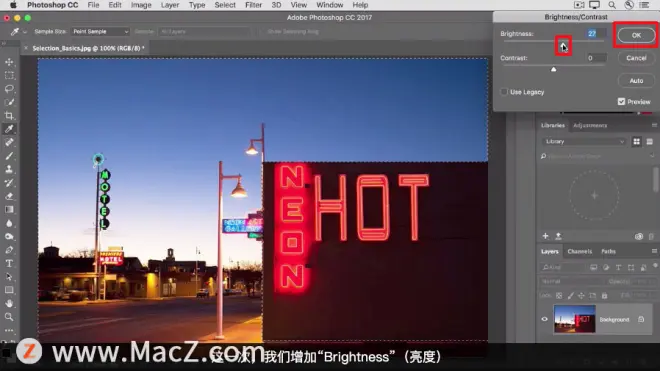Click the lock icon on Background layer

641,319
